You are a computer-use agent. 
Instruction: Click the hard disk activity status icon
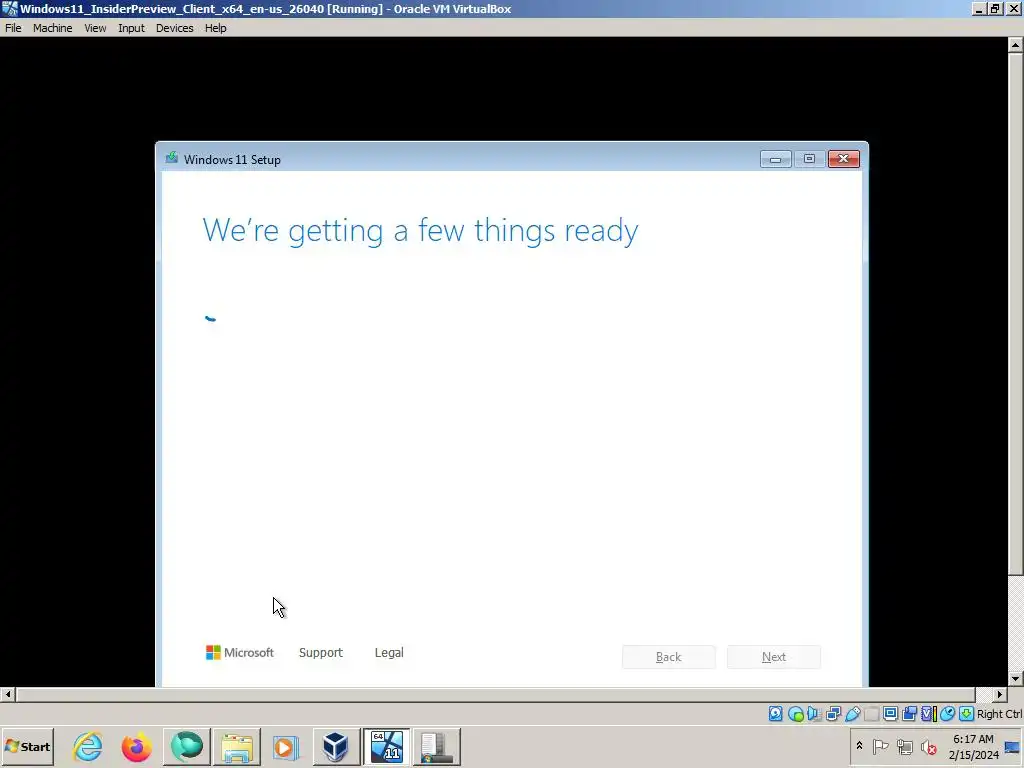point(775,714)
